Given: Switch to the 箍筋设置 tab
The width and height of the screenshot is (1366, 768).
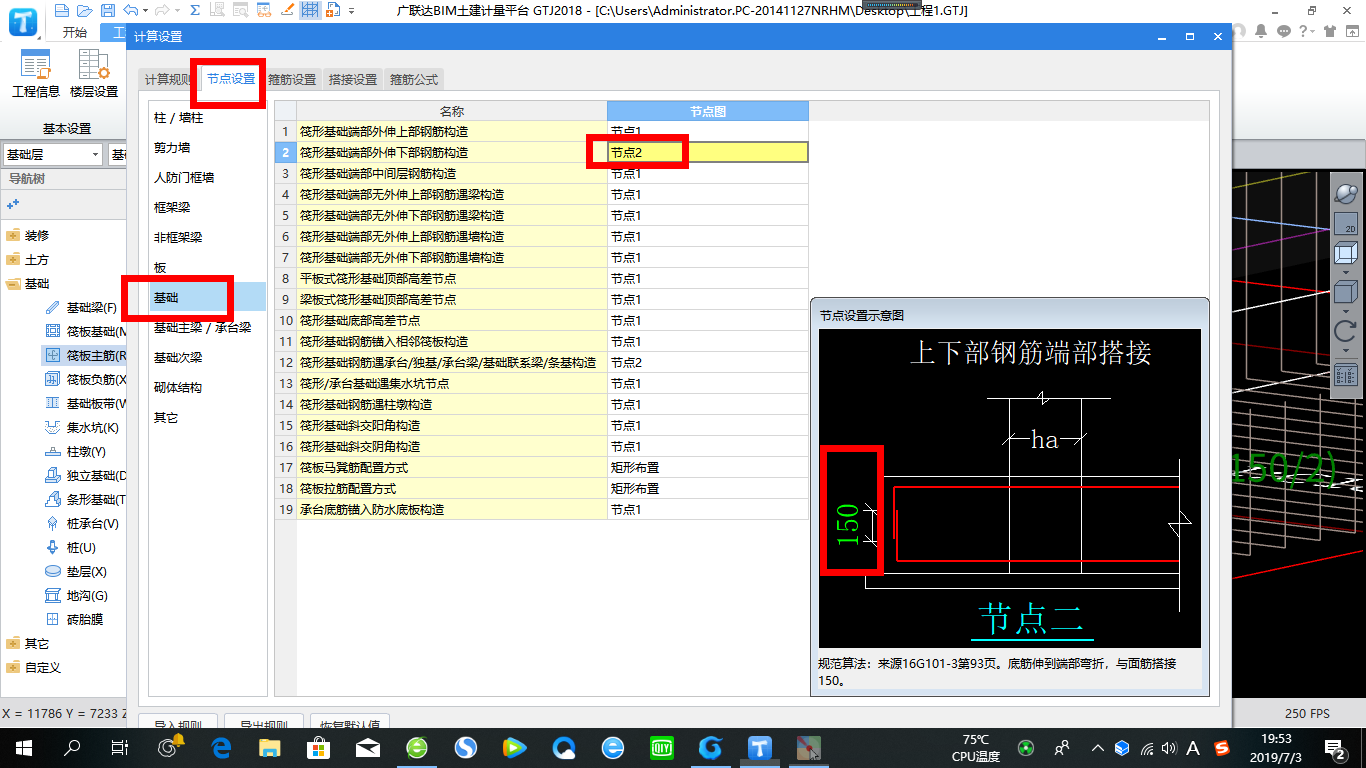Looking at the screenshot, I should [292, 79].
